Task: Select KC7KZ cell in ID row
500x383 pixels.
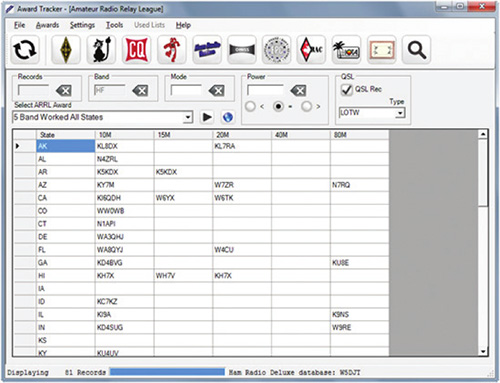Action: coord(125,302)
